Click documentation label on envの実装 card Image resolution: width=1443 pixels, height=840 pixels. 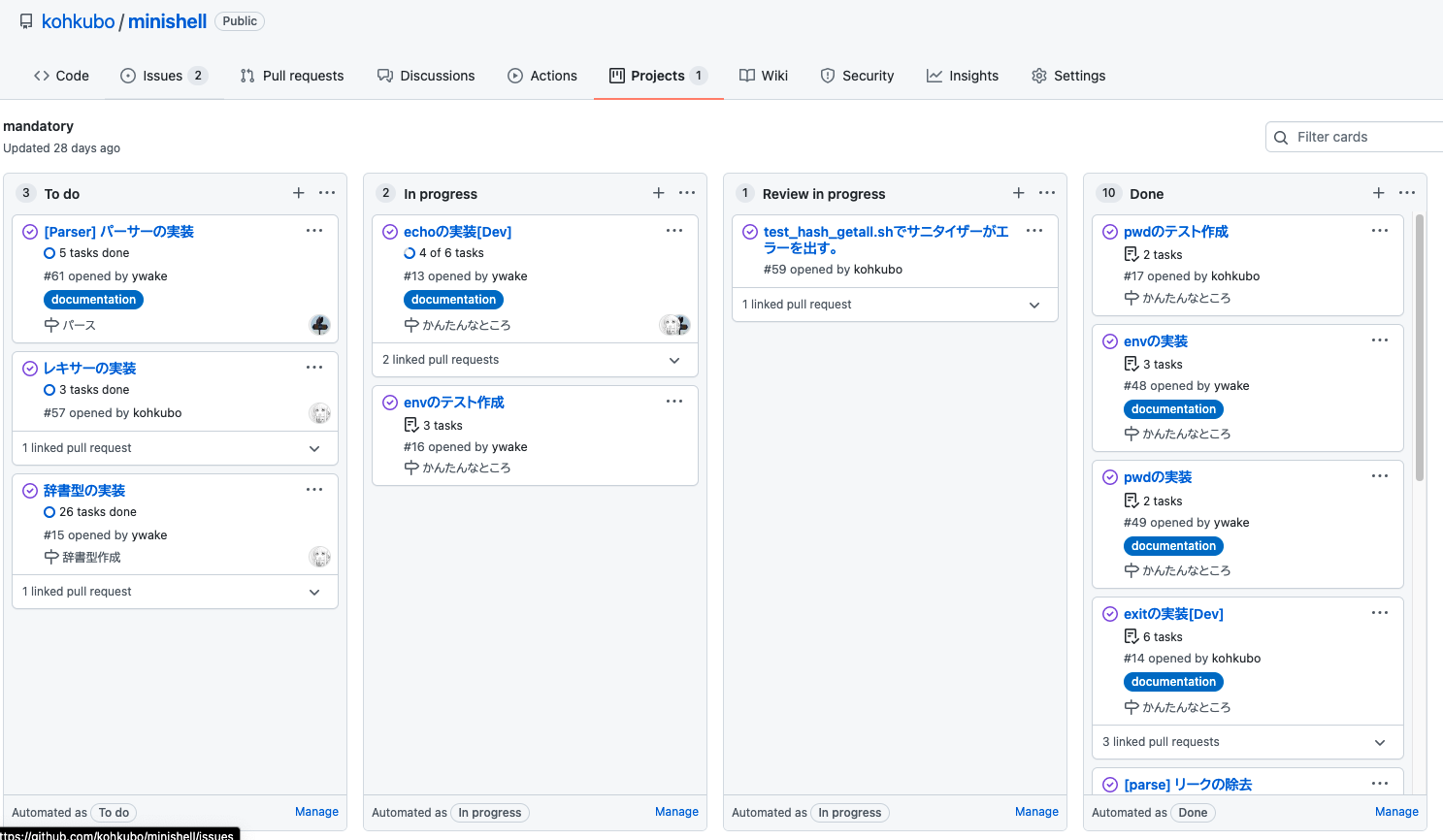[1173, 409]
